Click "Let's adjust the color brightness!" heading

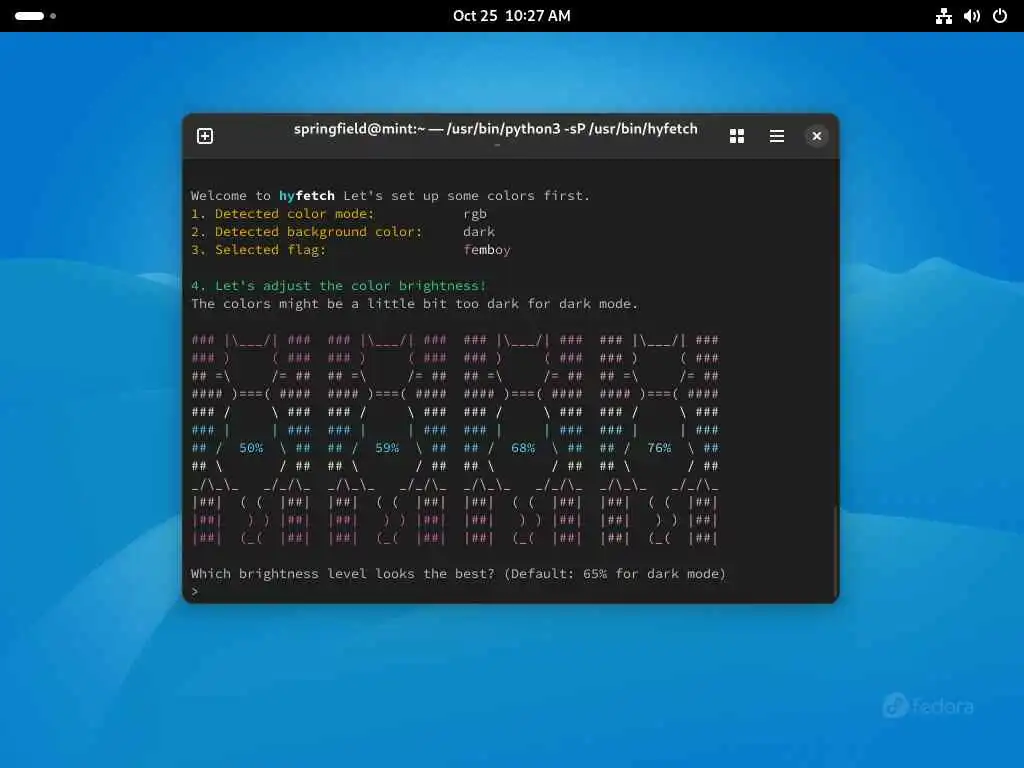coord(339,286)
